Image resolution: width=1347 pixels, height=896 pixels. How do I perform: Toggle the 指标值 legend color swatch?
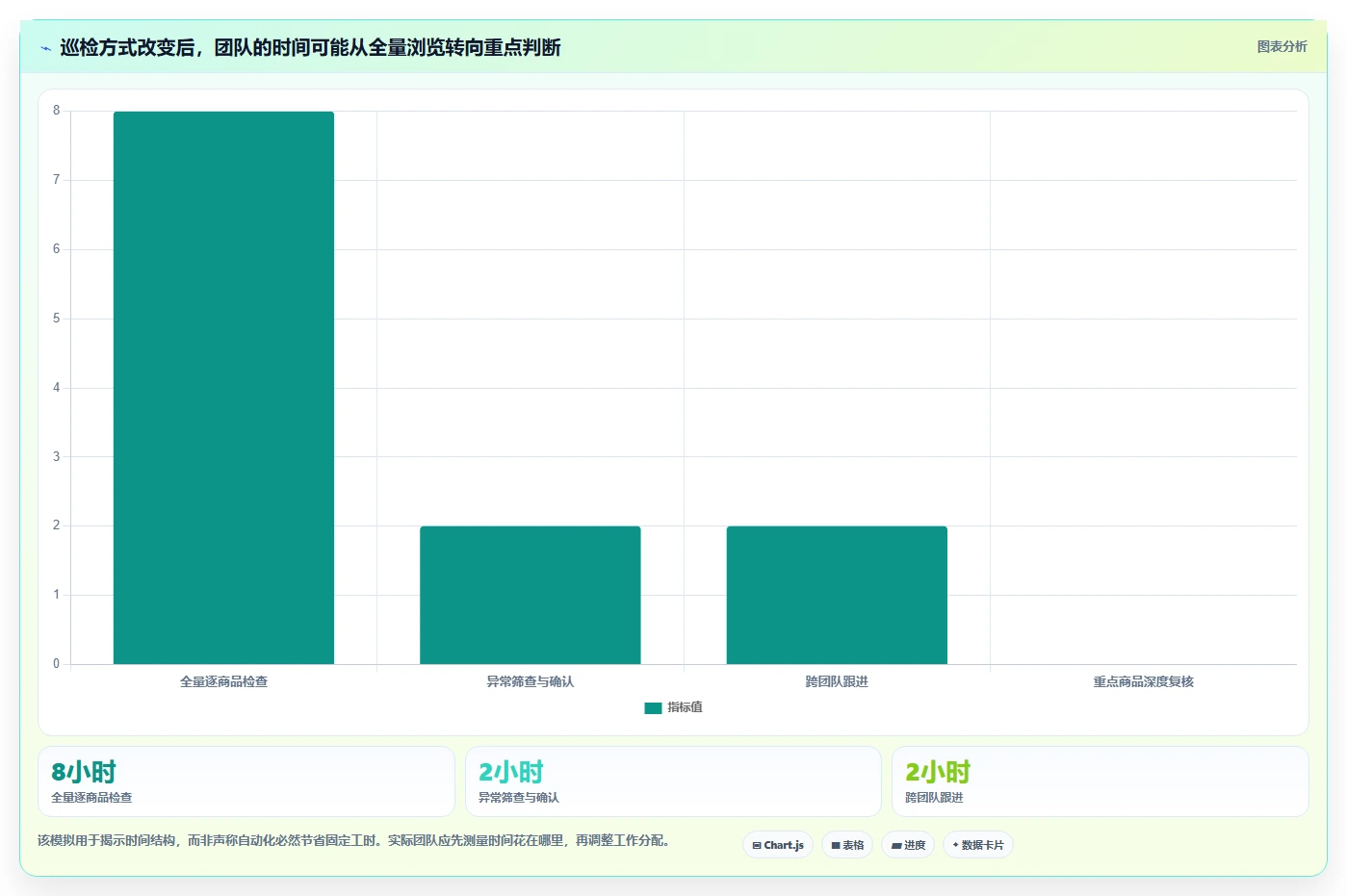click(x=653, y=707)
